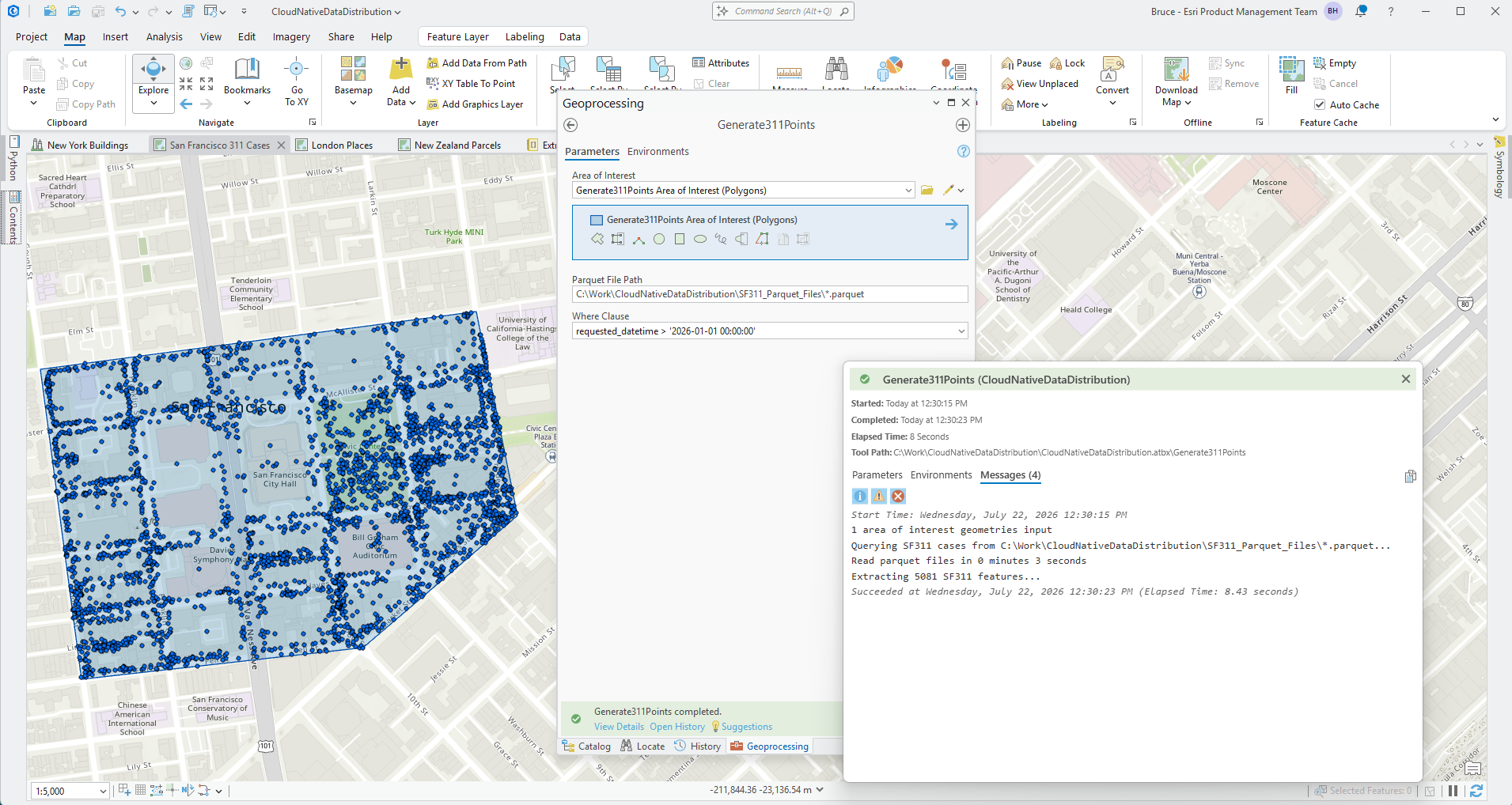Click the Download Map icon
1512x805 pixels.
pos(1177,70)
